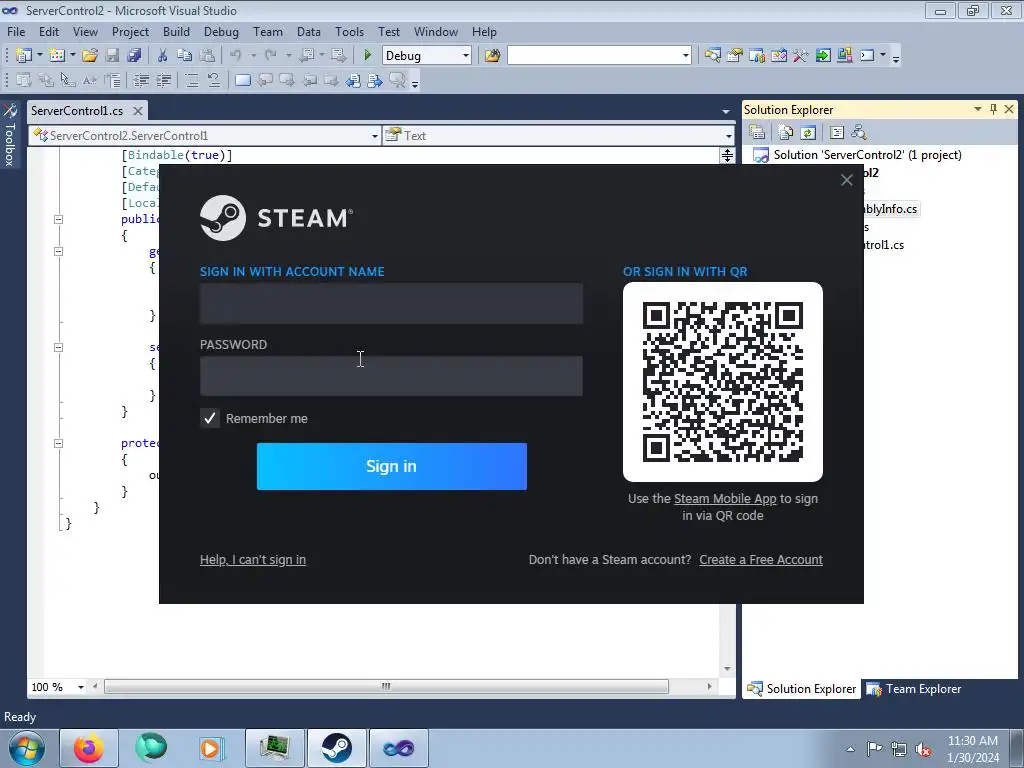Click the muted volume tray icon
Screen dimensions: 1024x768
[923, 749]
